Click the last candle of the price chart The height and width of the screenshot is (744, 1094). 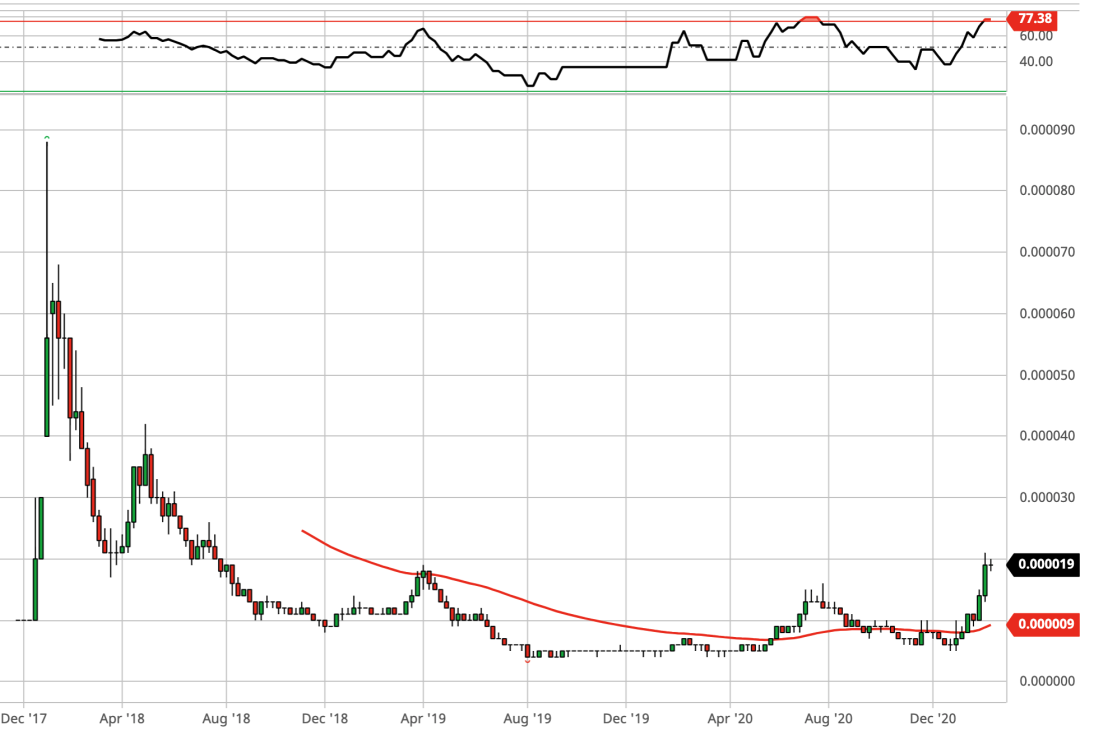[x=991, y=565]
